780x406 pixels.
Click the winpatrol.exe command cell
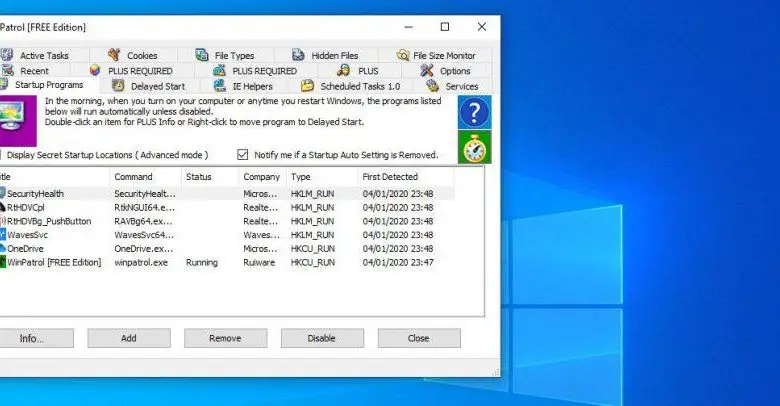pos(141,262)
